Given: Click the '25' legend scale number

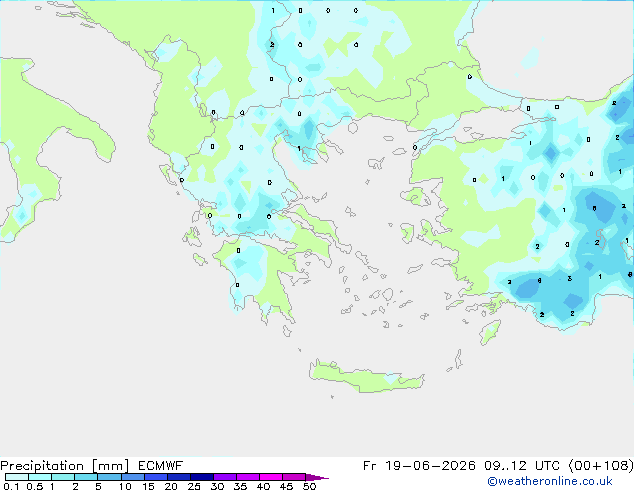Looking at the screenshot, I should click(x=194, y=486).
